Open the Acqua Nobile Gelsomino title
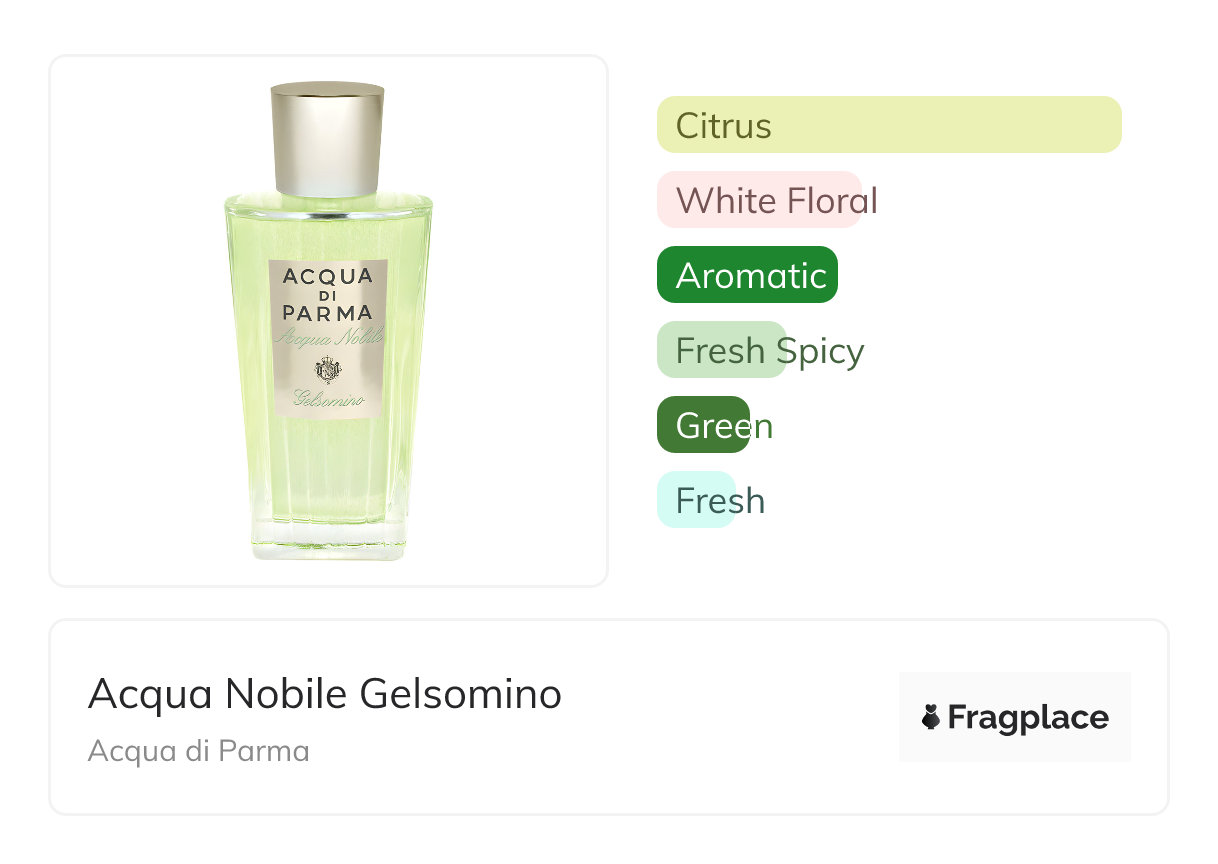This screenshot has width=1218, height=864. [x=325, y=694]
